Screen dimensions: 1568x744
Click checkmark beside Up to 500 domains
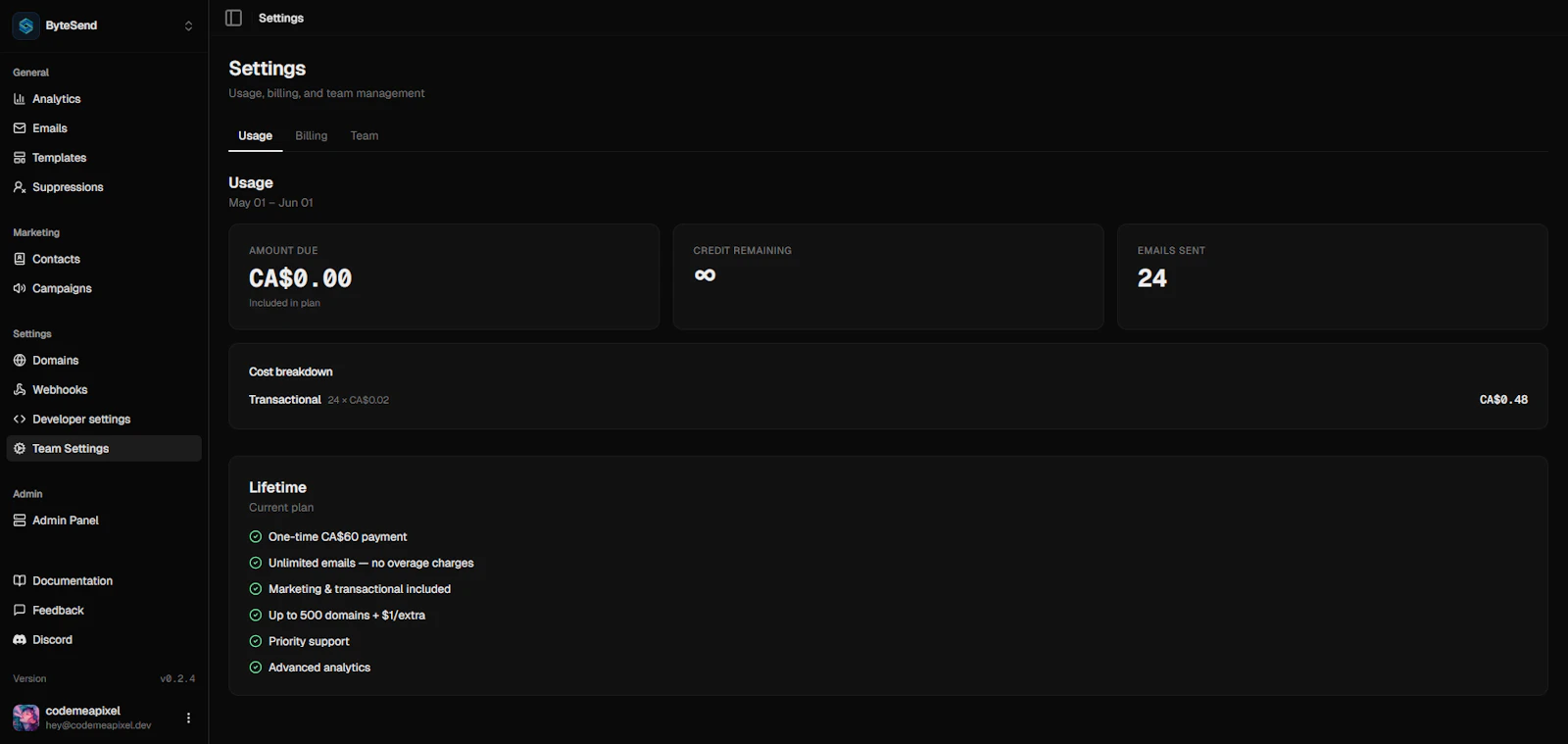[256, 616]
